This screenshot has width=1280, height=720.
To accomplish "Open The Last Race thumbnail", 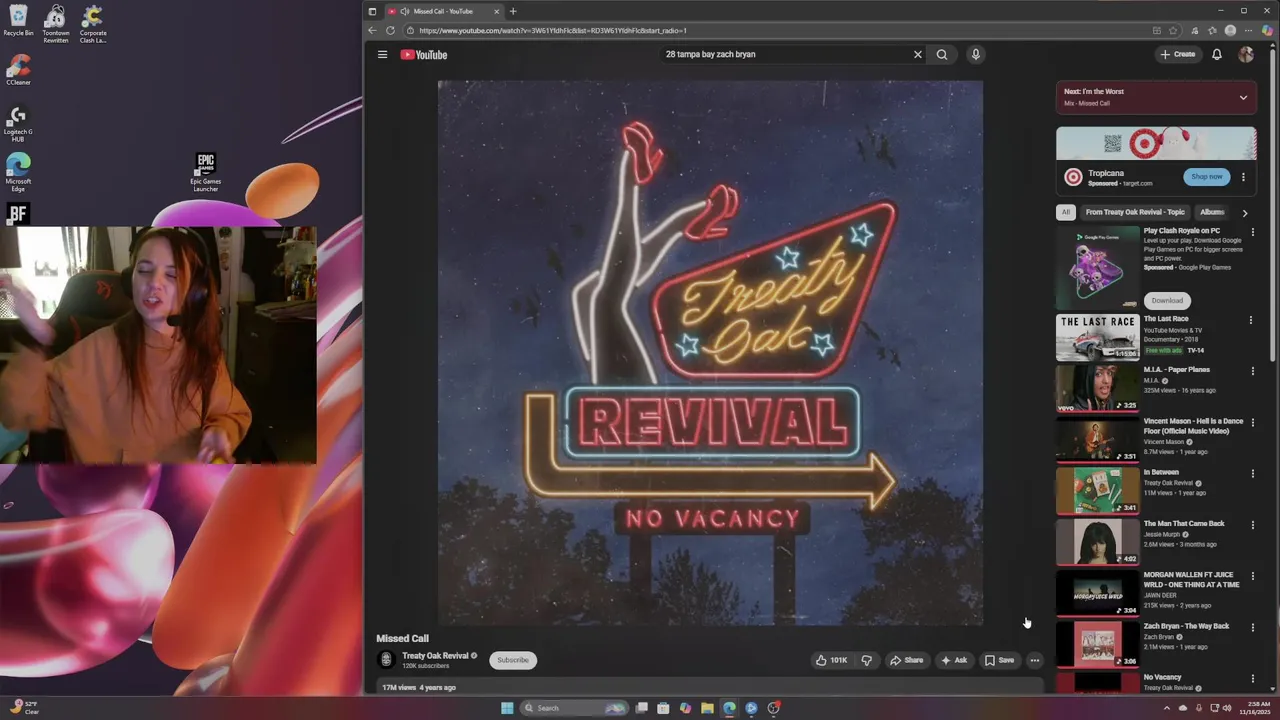I will click(1098, 337).
